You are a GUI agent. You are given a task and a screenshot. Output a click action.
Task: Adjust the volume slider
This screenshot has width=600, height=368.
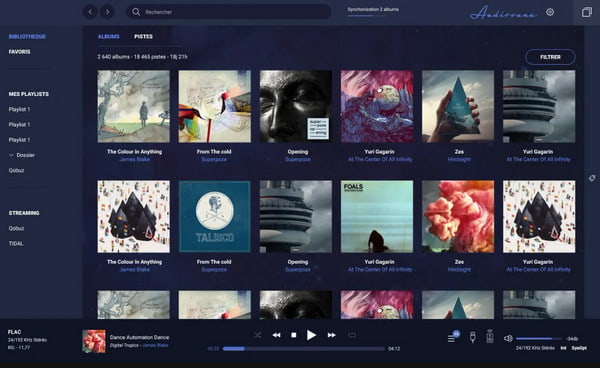(539, 339)
